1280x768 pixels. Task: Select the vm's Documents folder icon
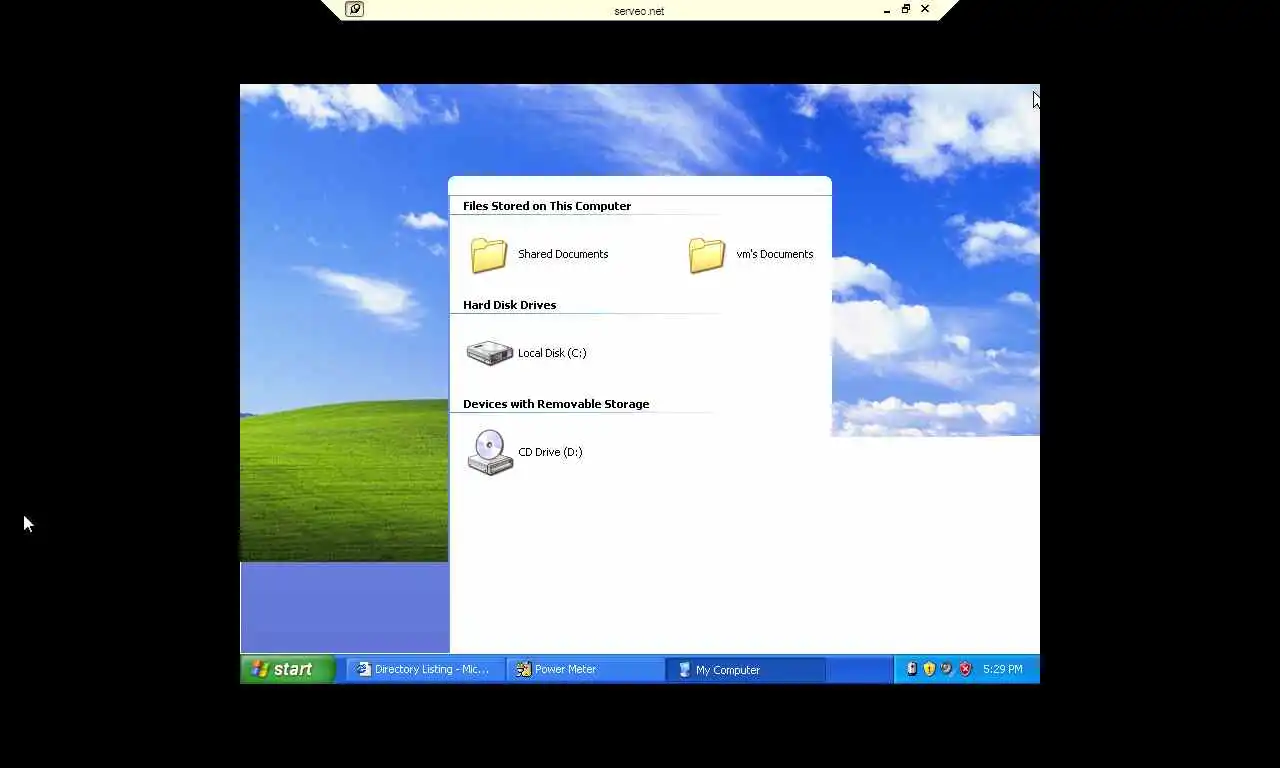coord(707,255)
